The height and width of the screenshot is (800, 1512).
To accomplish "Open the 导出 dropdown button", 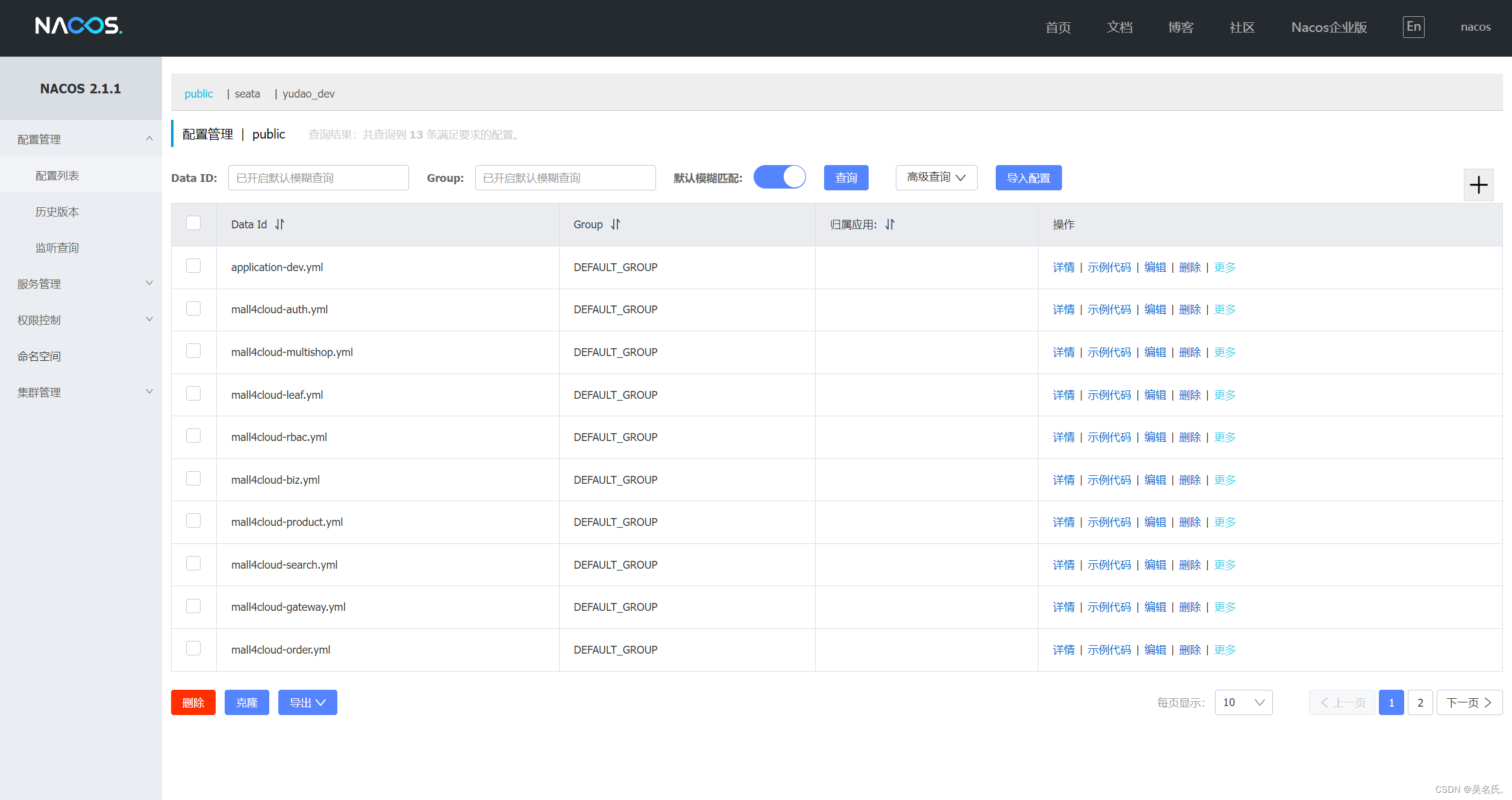I will [x=307, y=702].
